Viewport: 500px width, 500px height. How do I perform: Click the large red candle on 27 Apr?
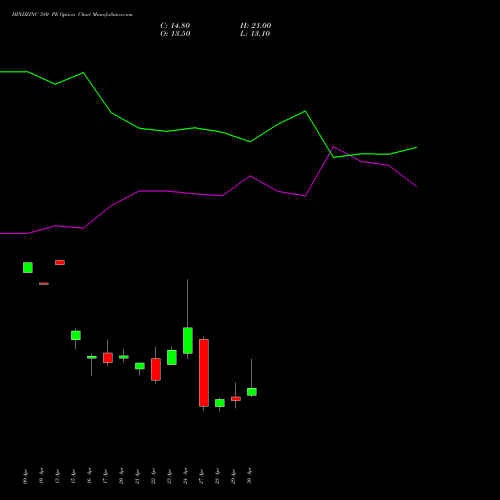pyautogui.click(x=204, y=373)
